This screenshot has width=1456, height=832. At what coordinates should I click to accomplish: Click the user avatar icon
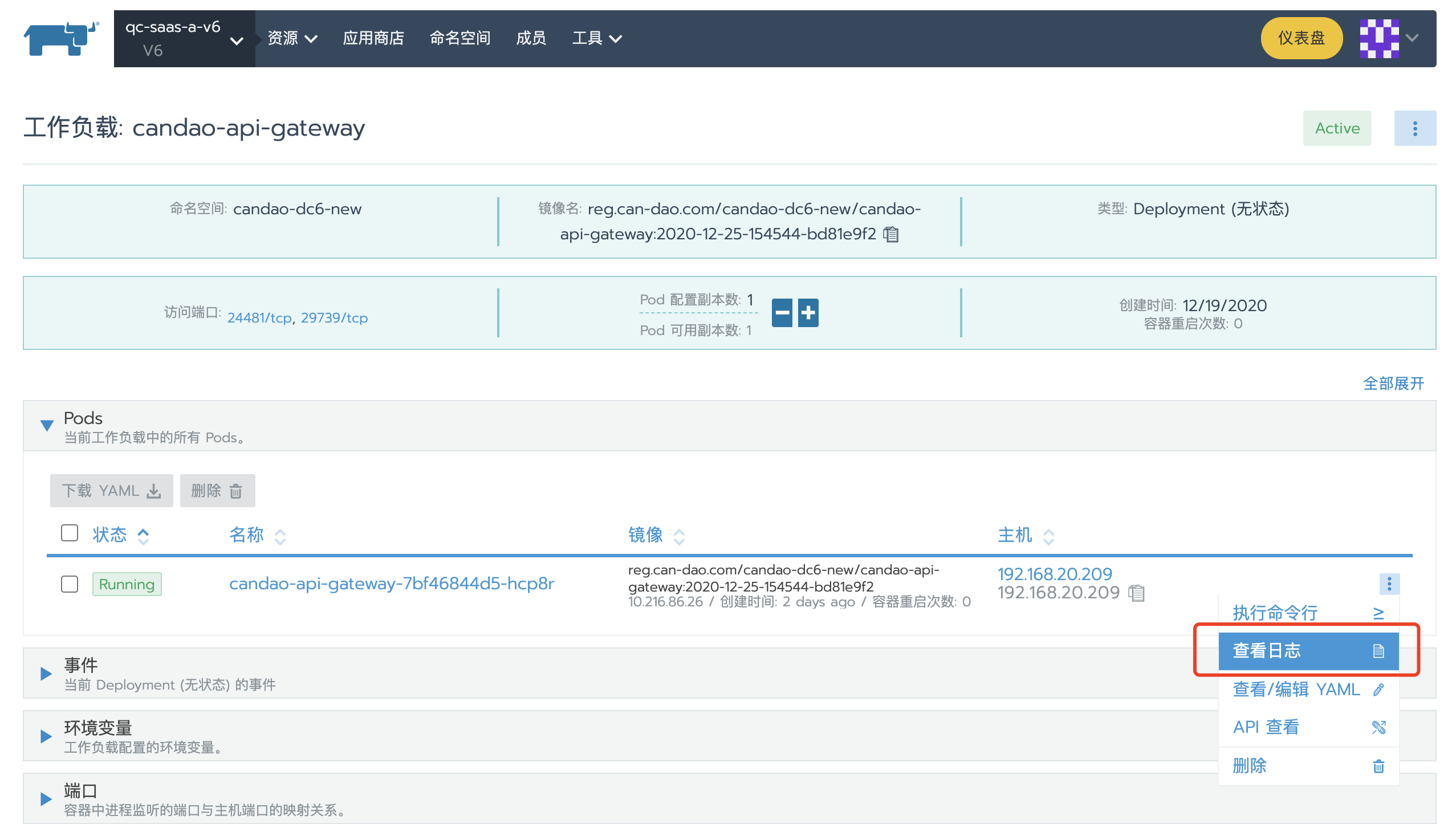point(1379,38)
